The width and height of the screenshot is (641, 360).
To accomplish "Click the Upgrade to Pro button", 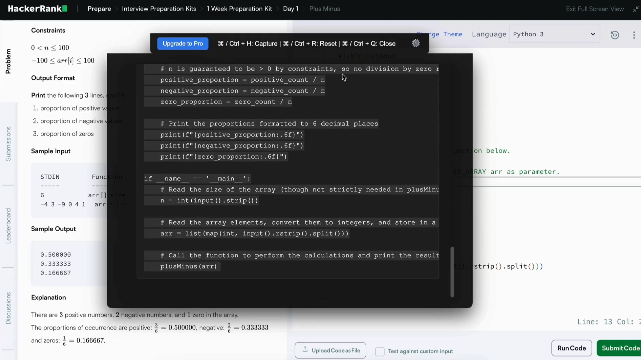I will point(183,43).
